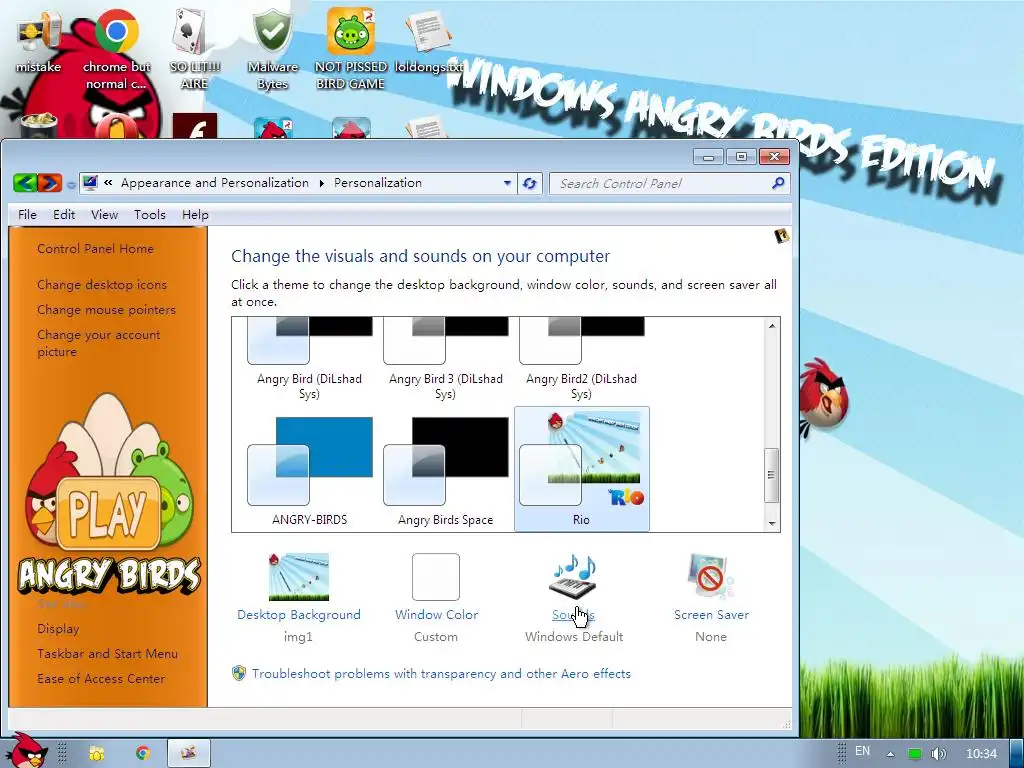Open the Angry Bird Start button

click(25, 751)
